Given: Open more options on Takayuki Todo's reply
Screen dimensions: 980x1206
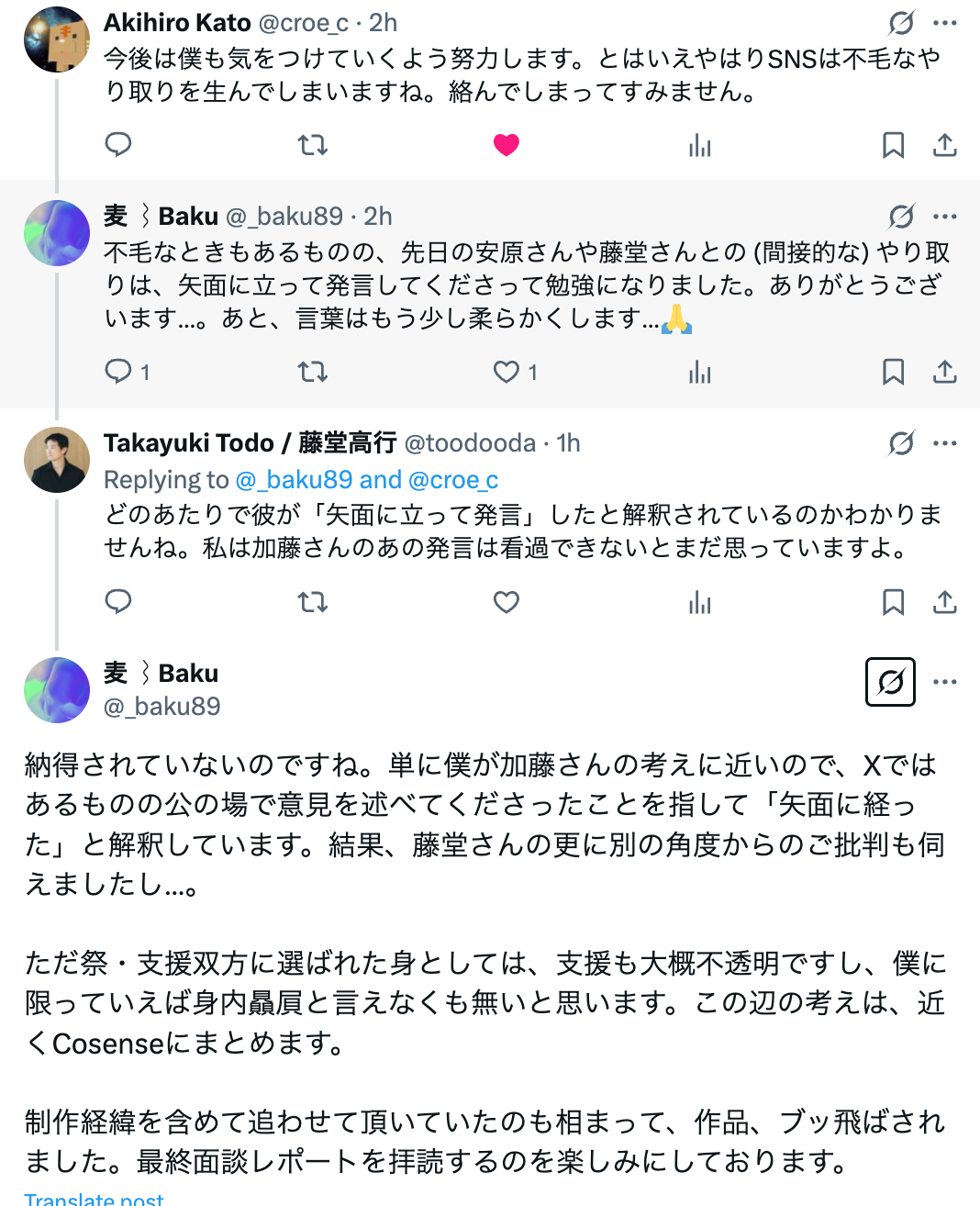Looking at the screenshot, I should [945, 443].
